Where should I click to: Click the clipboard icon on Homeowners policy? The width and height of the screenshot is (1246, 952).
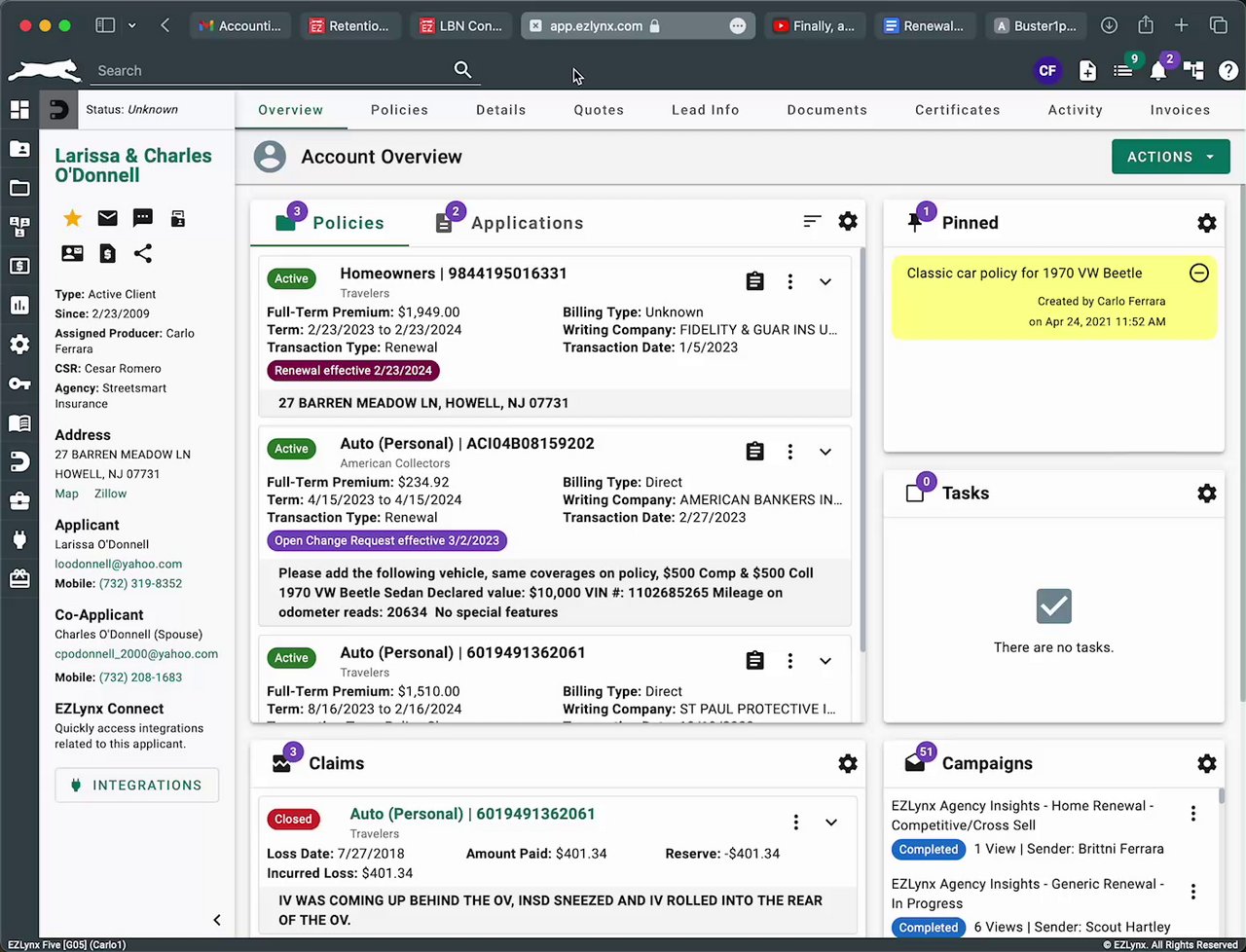[x=754, y=281]
